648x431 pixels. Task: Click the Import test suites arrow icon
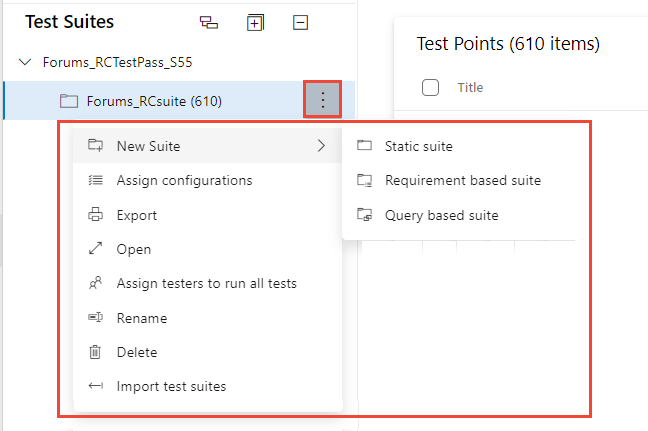96,386
